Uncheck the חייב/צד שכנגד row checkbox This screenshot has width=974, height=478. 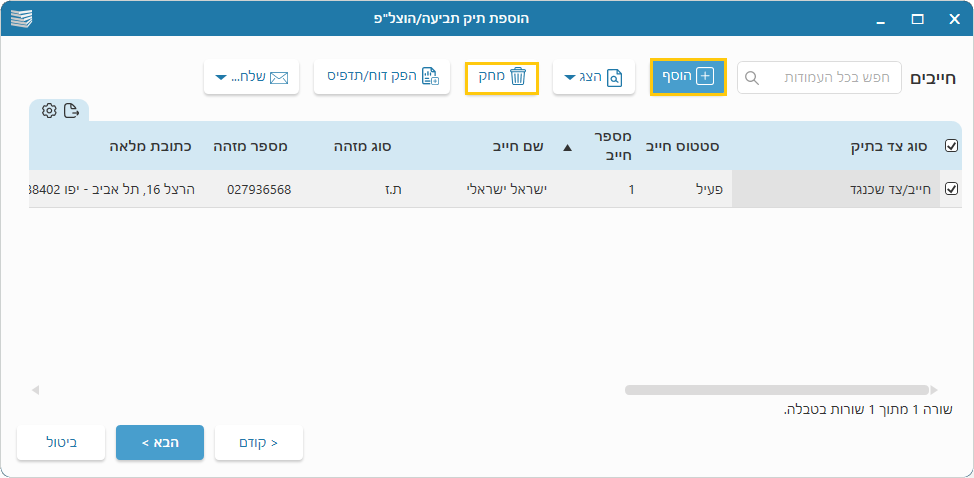(x=951, y=189)
